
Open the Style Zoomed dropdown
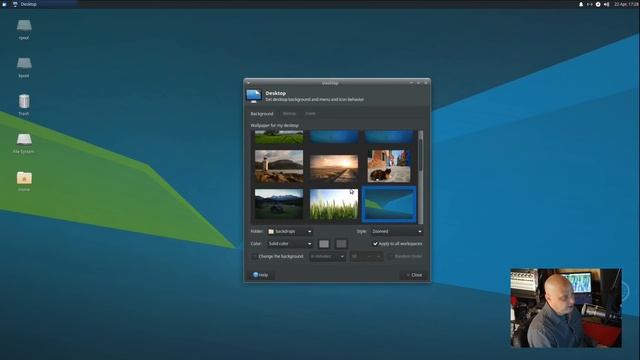(396, 231)
